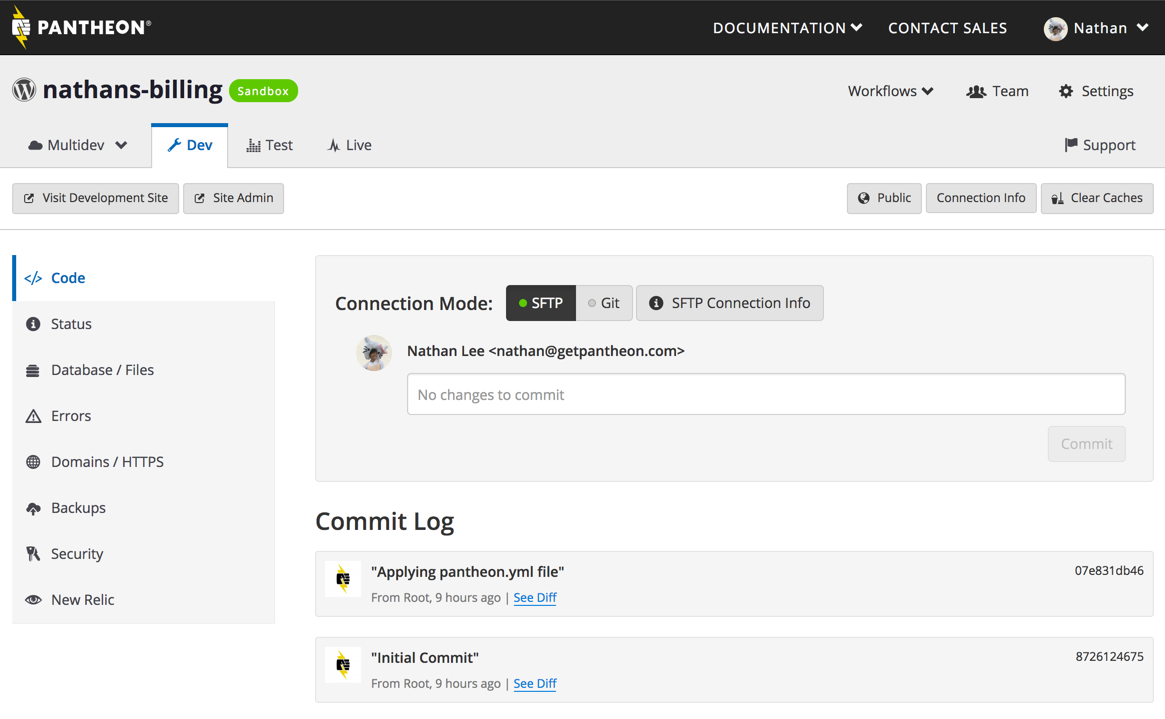Click Clear Caches button
Viewport: 1165px width, 719px height.
click(x=1097, y=198)
